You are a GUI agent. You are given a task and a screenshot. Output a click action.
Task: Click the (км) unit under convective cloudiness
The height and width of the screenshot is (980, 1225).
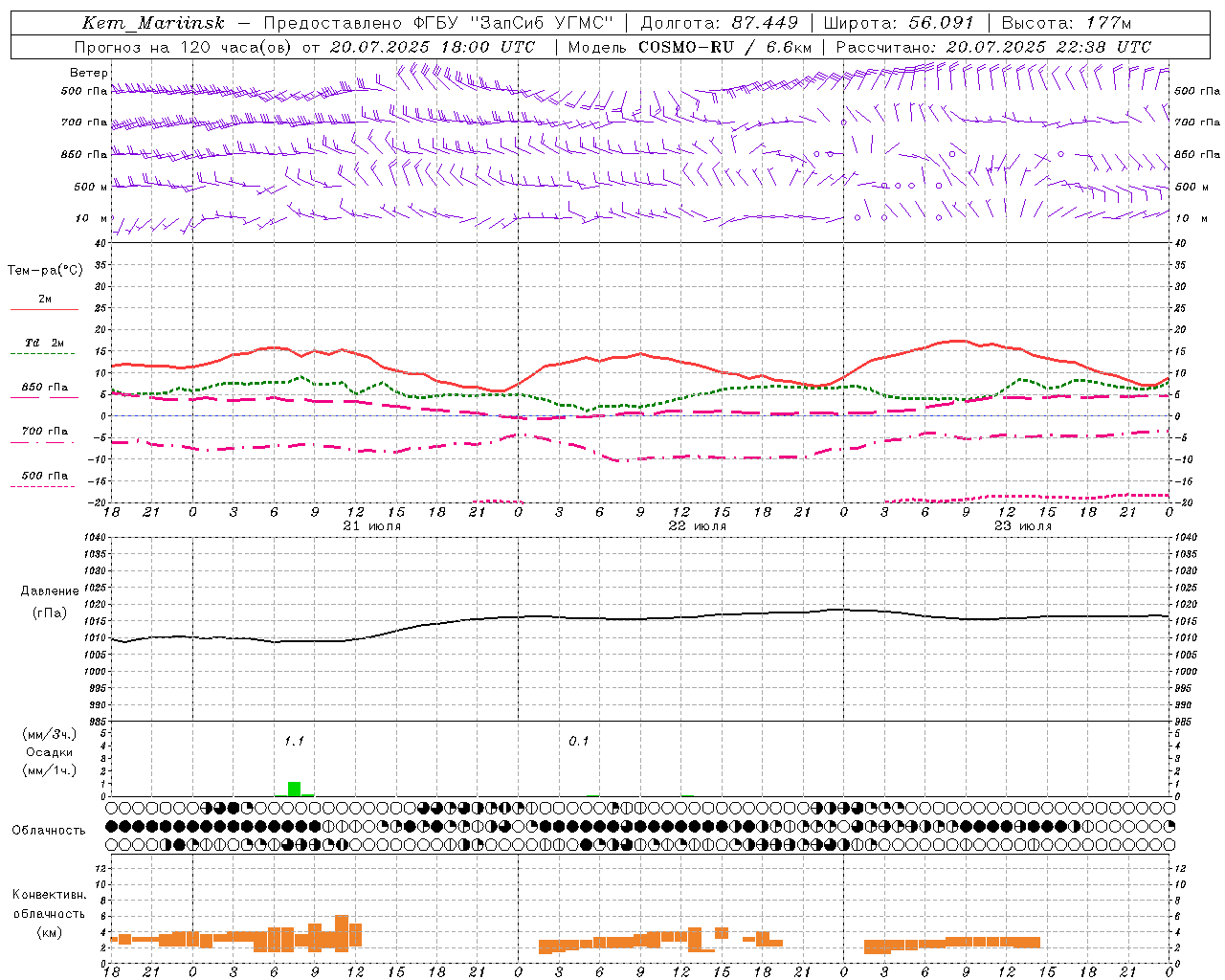click(49, 932)
